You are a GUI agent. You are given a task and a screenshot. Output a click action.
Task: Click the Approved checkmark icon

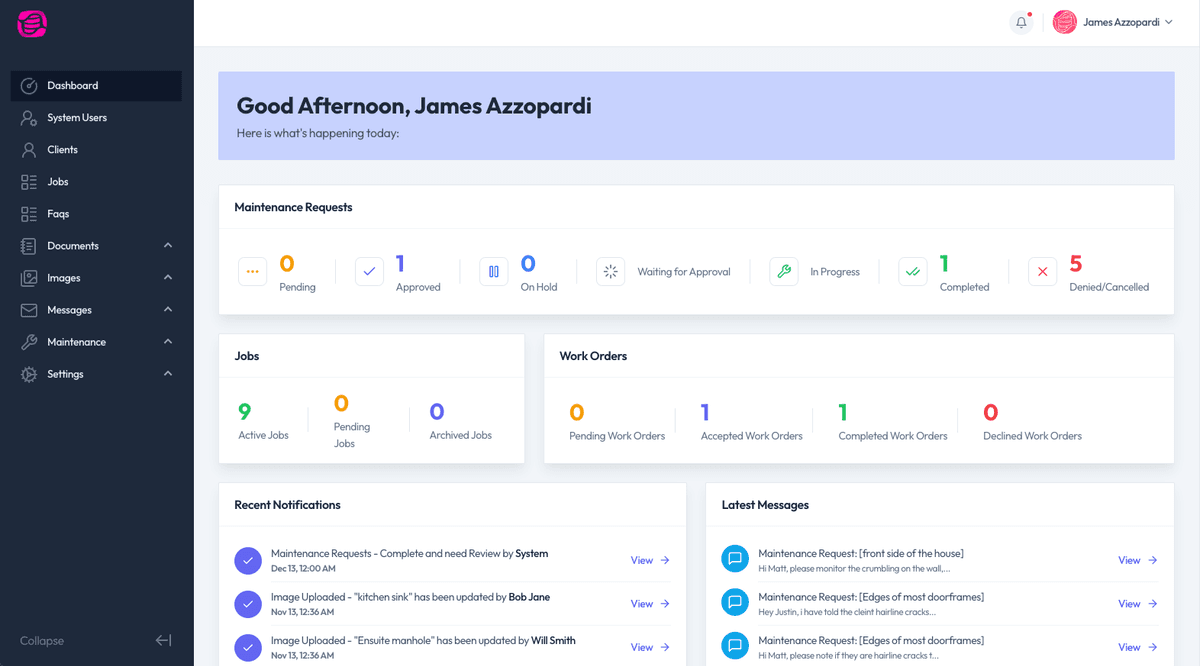pyautogui.click(x=369, y=271)
